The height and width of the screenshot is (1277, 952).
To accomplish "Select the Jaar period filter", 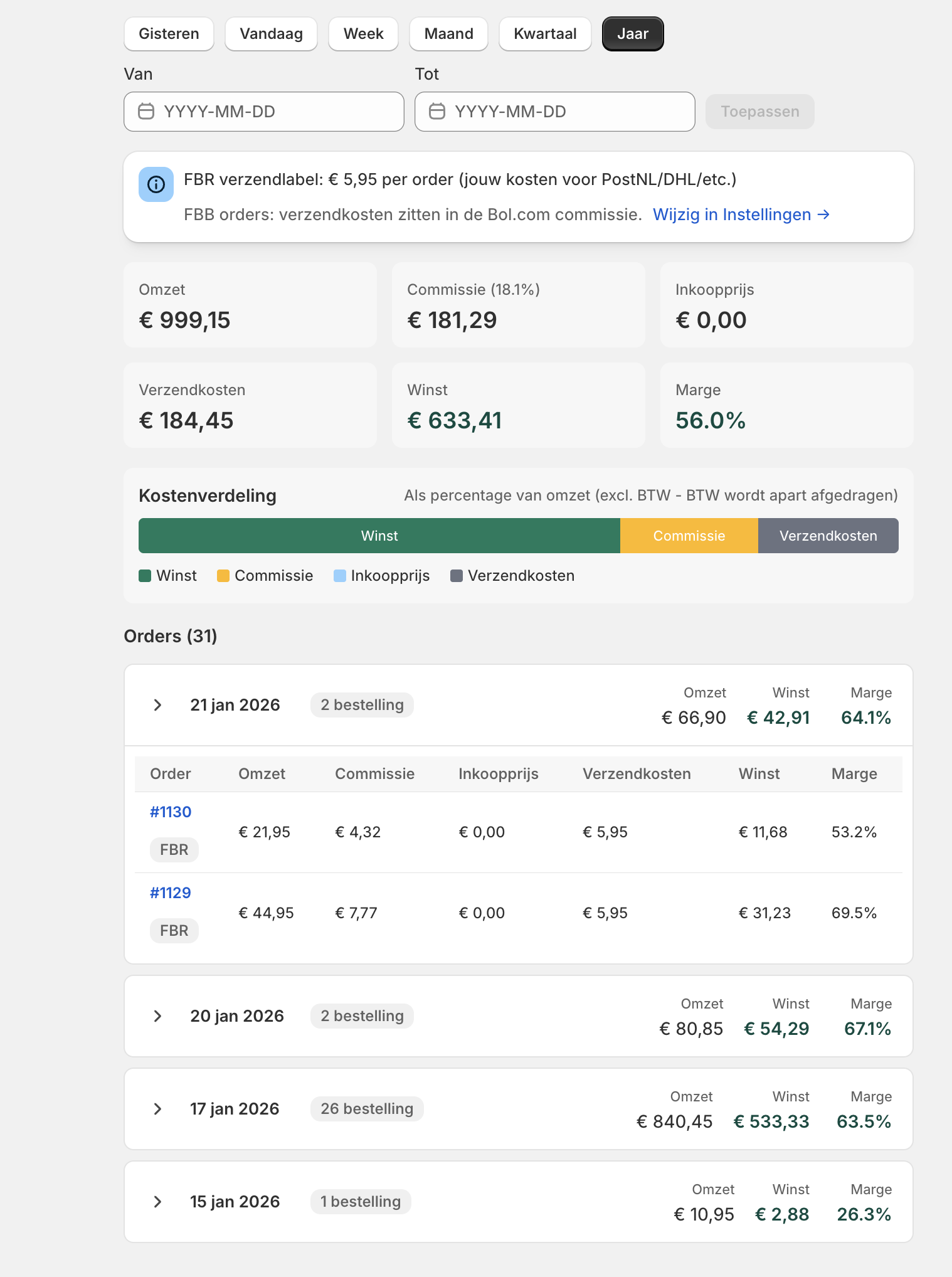I will (632, 34).
